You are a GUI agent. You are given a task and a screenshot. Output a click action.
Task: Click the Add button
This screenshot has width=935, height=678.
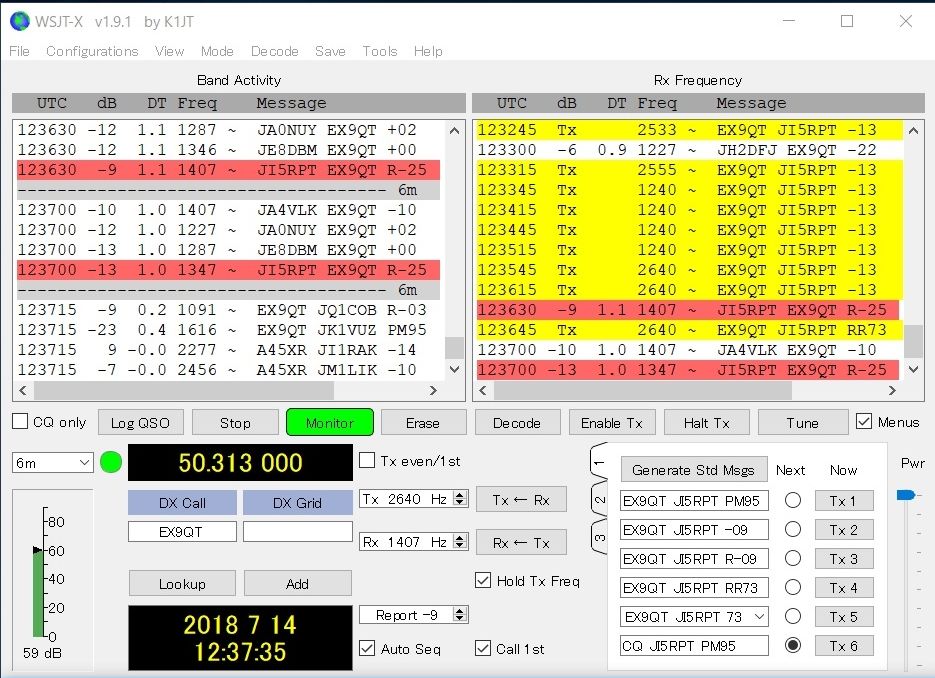click(298, 583)
